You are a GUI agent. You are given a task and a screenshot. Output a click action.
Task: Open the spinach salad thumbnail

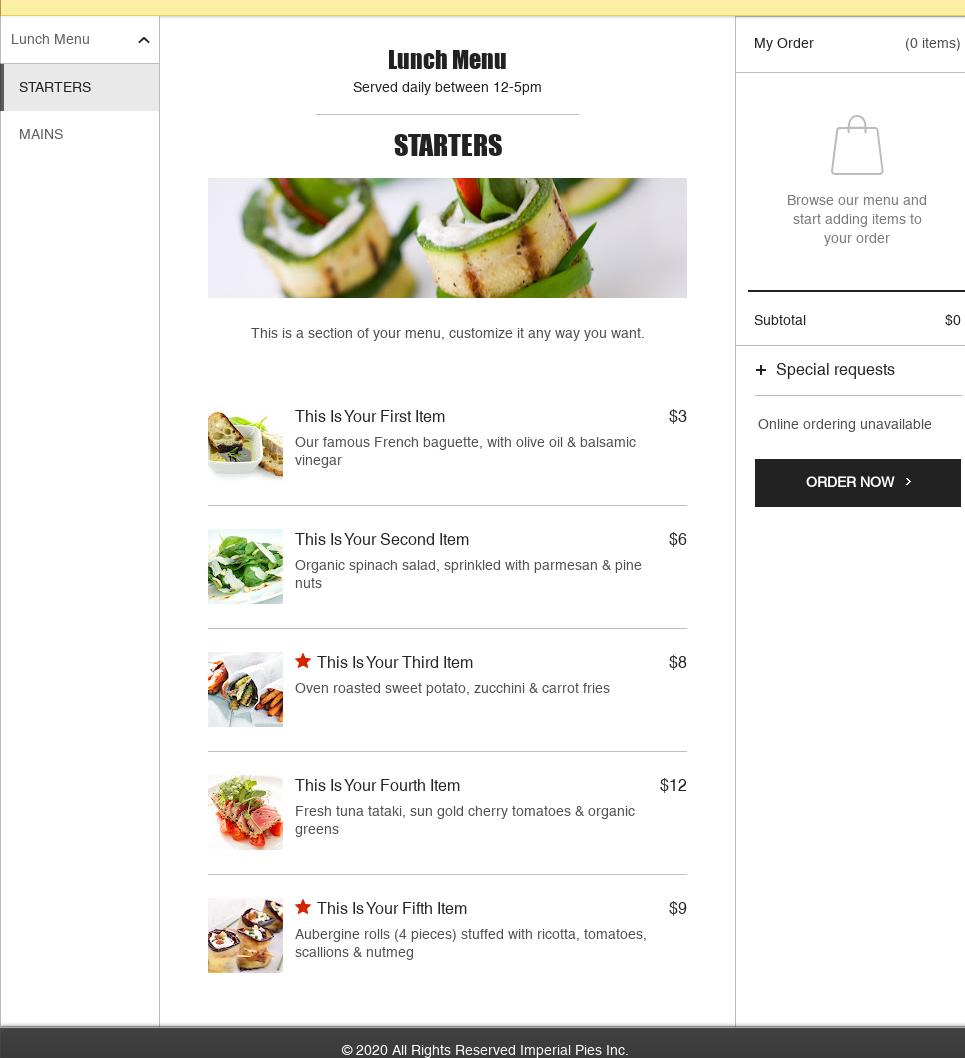(x=246, y=567)
